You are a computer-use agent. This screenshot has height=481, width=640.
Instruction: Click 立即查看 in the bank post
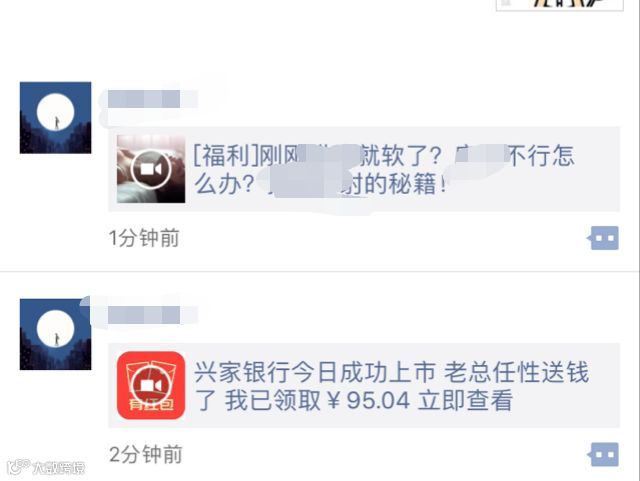(x=465, y=400)
